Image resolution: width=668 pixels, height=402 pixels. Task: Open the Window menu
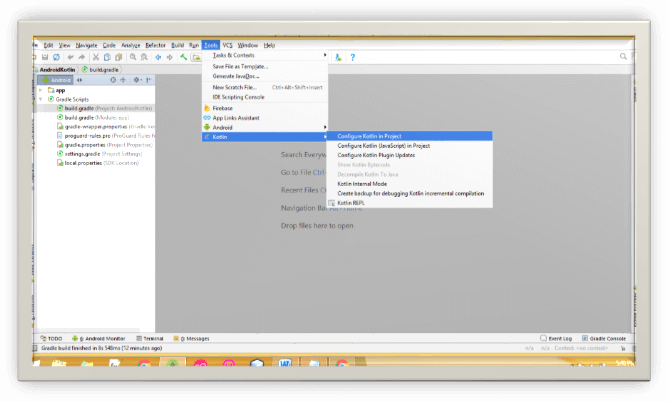point(248,45)
